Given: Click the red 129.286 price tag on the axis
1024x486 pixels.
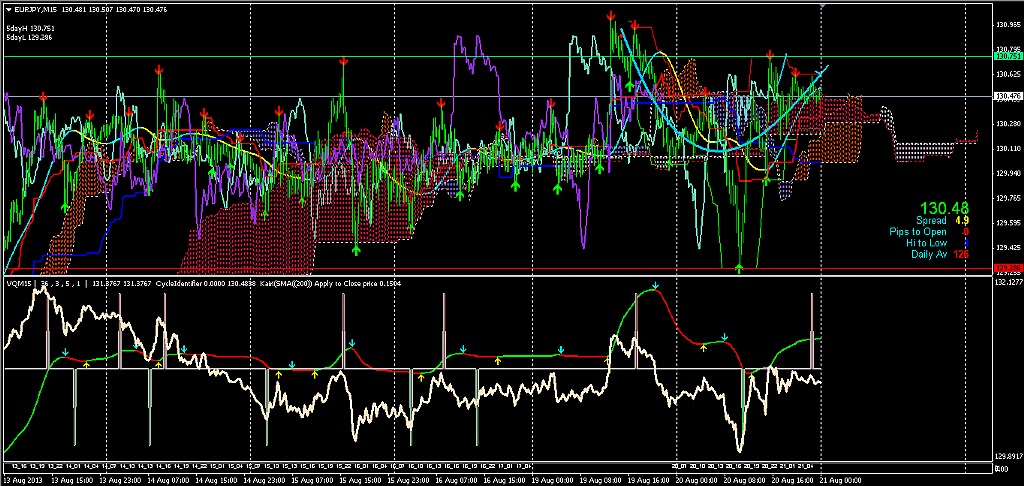Looking at the screenshot, I should pyautogui.click(x=1006, y=268).
